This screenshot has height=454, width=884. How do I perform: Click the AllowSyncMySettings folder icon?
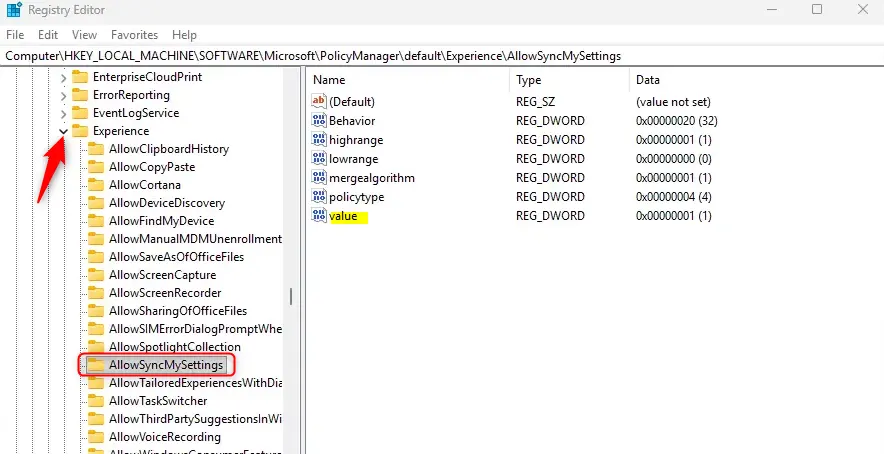(96, 365)
